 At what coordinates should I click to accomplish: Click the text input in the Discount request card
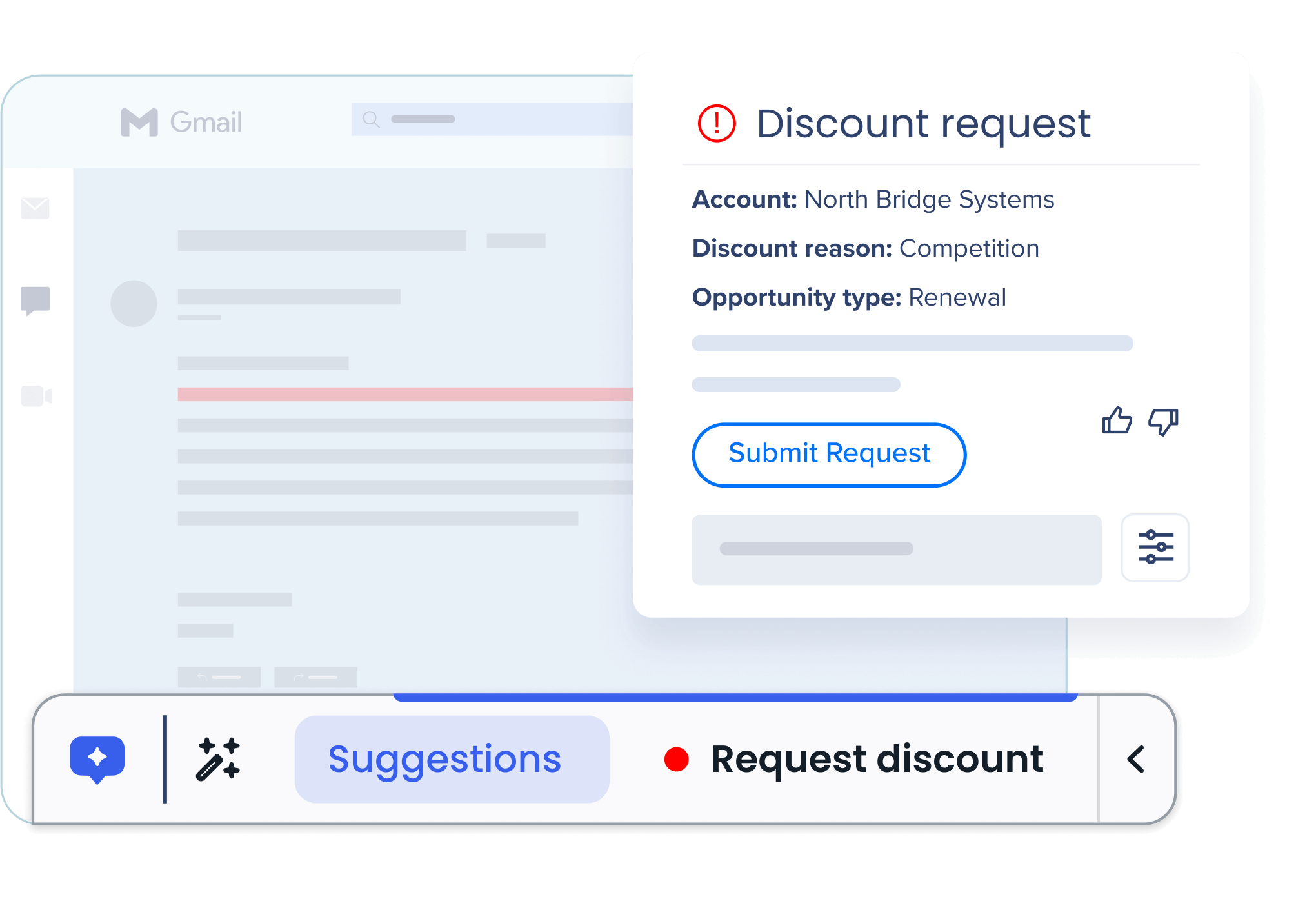(896, 549)
